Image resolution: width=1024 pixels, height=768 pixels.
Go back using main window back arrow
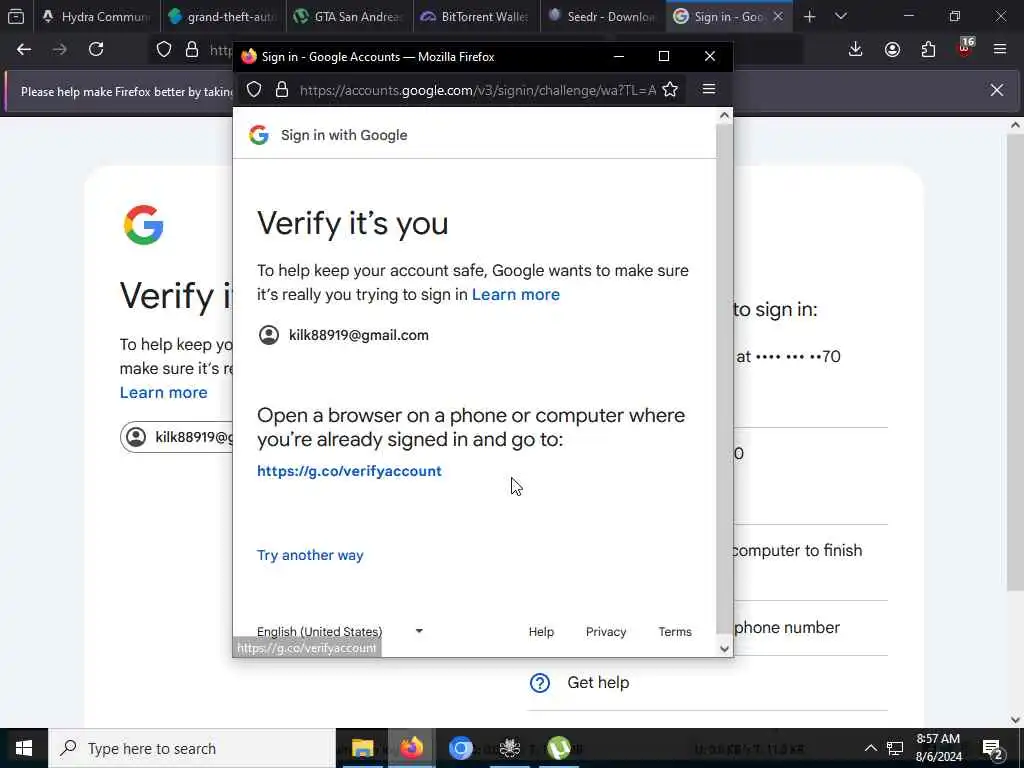(x=24, y=50)
